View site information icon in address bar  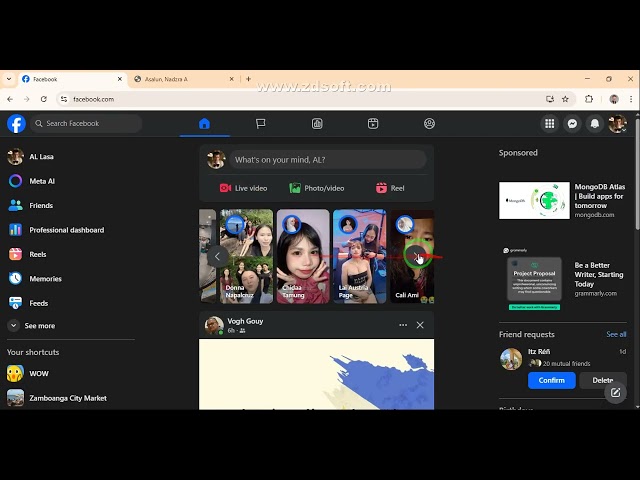coord(64,99)
